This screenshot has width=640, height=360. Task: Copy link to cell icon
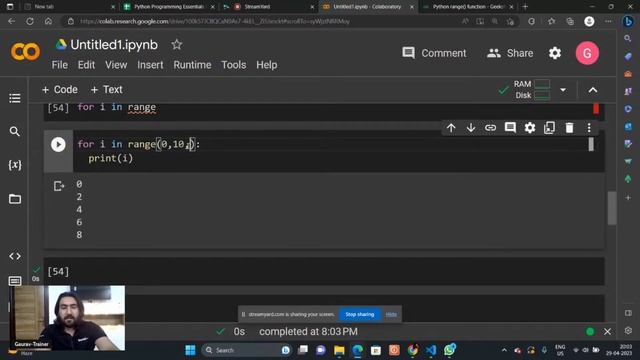[490, 128]
